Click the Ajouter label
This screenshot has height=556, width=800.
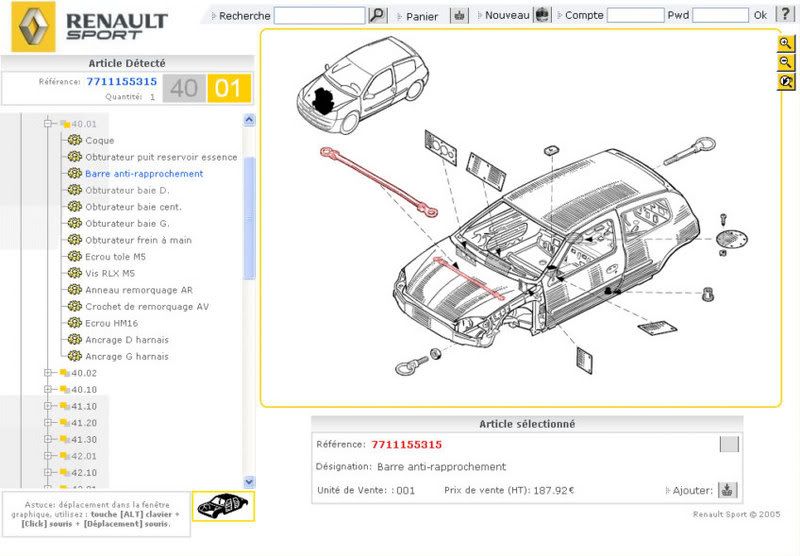692,490
